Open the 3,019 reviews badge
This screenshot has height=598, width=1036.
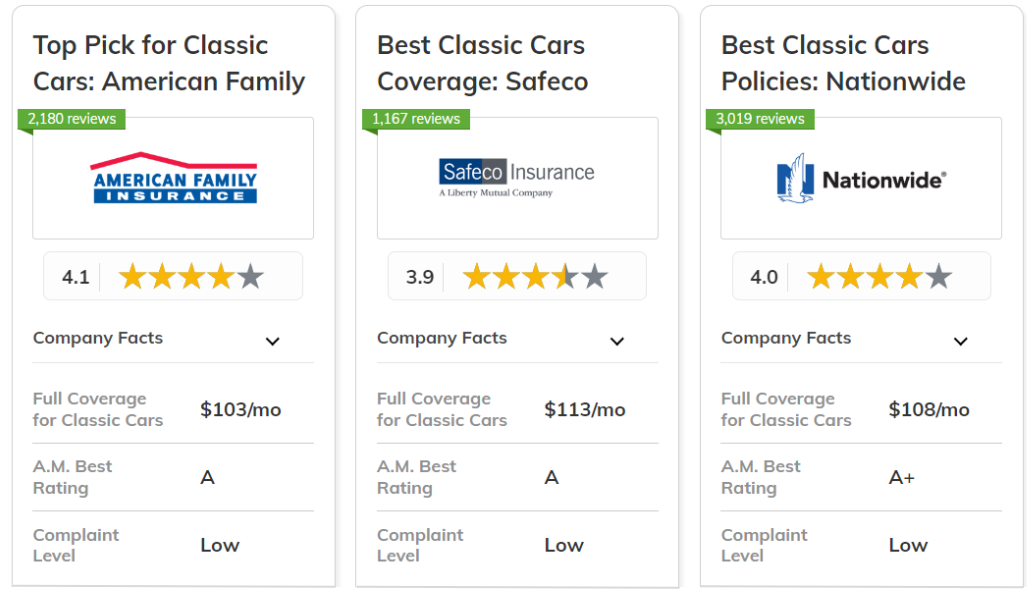coord(760,119)
